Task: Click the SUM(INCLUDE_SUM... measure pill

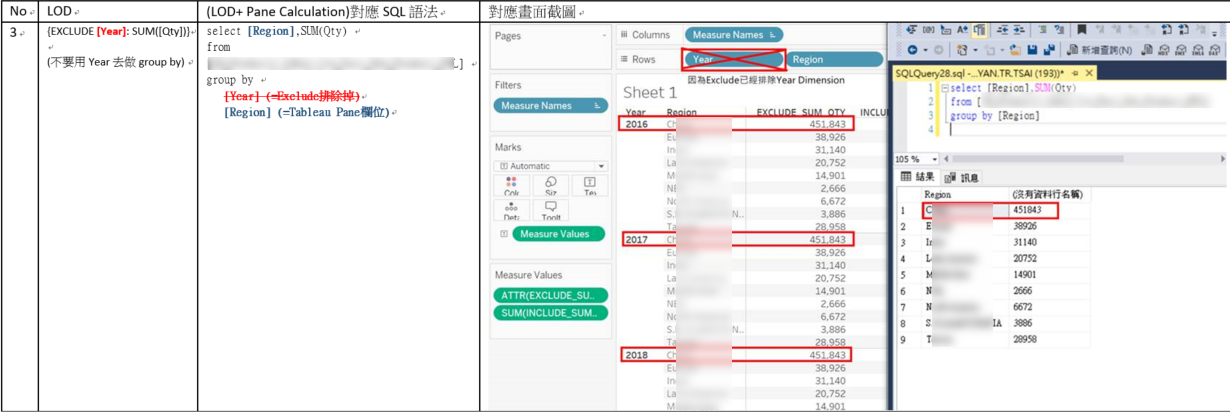Action: 550,313
